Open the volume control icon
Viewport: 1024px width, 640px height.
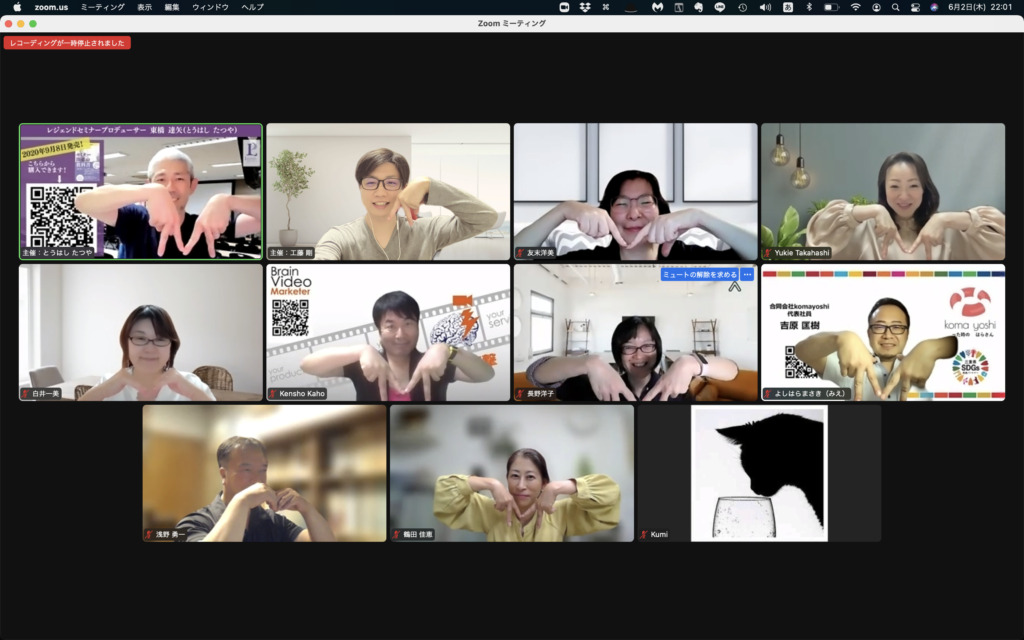point(765,7)
